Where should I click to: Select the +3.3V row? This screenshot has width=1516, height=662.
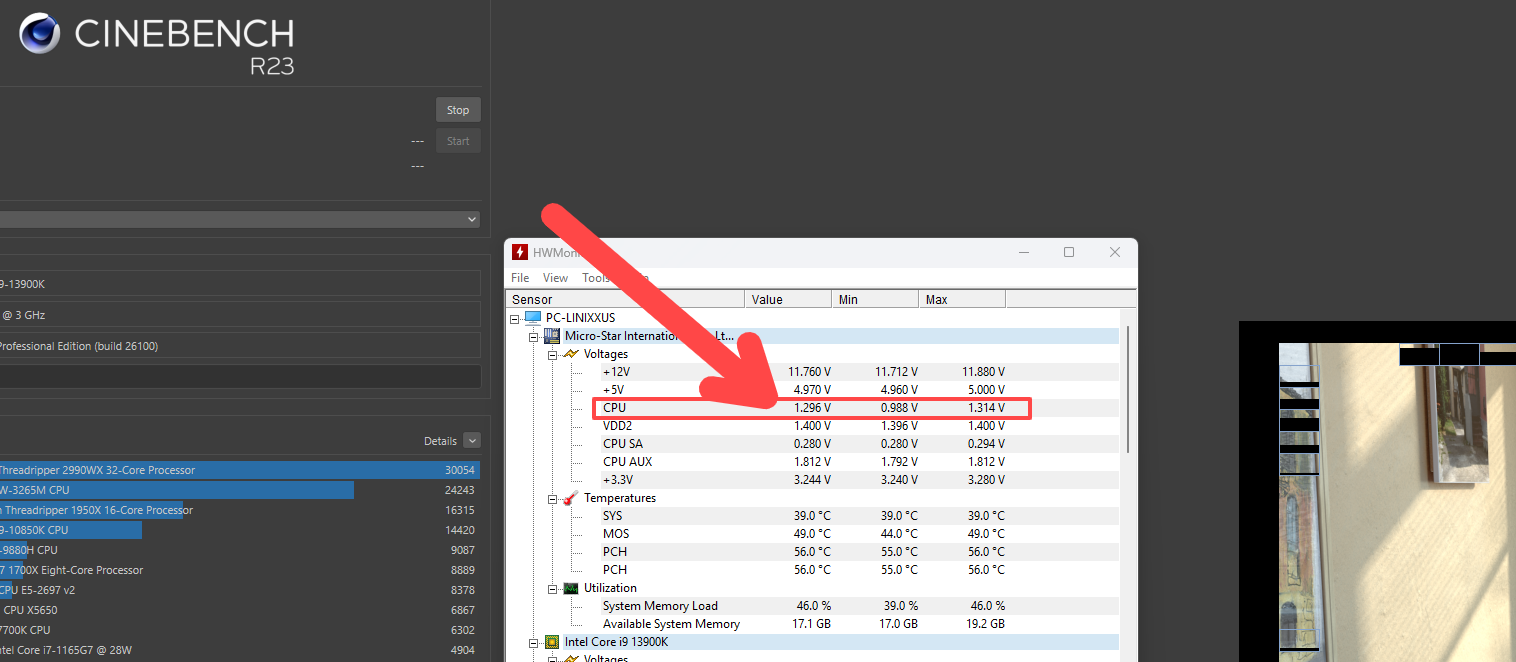click(x=814, y=480)
